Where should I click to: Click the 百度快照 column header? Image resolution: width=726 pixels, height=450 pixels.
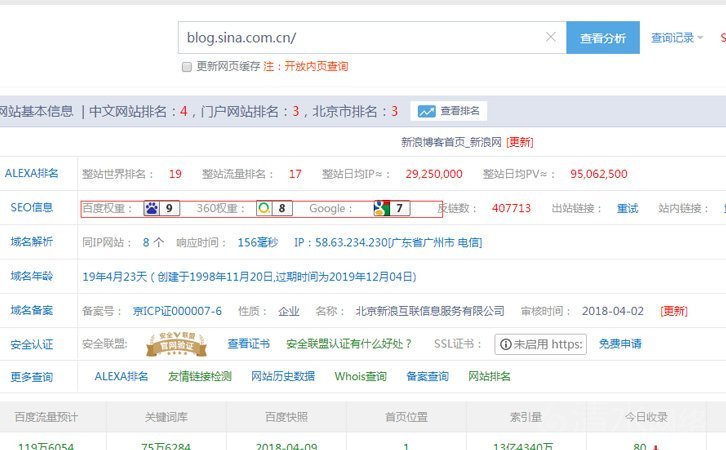[286, 417]
